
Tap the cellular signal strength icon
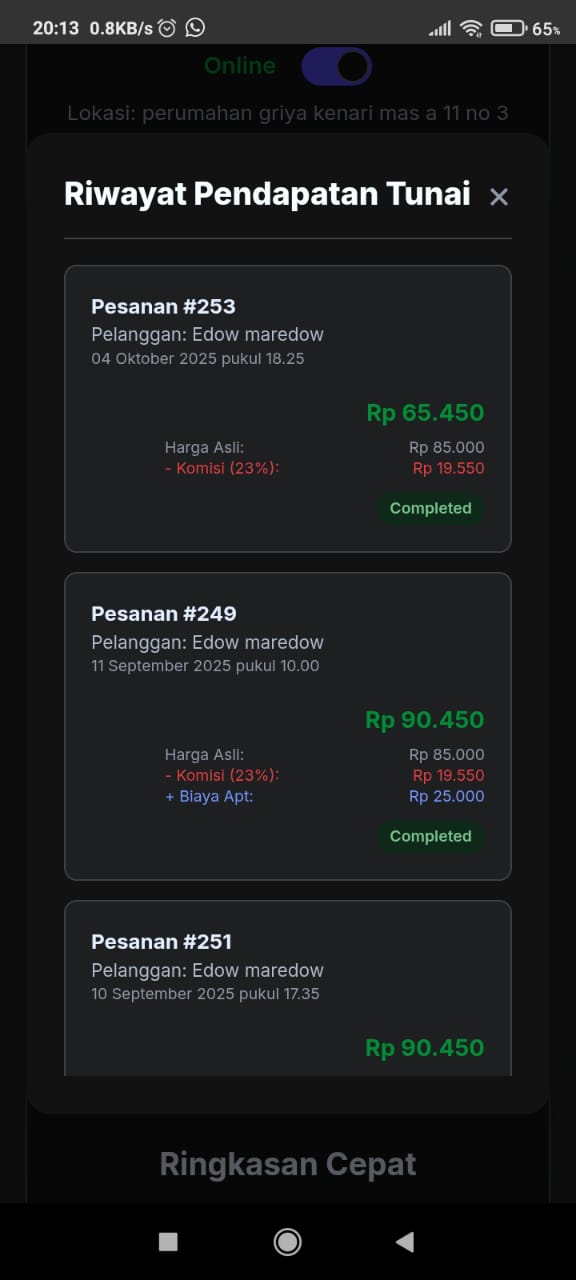tap(440, 28)
